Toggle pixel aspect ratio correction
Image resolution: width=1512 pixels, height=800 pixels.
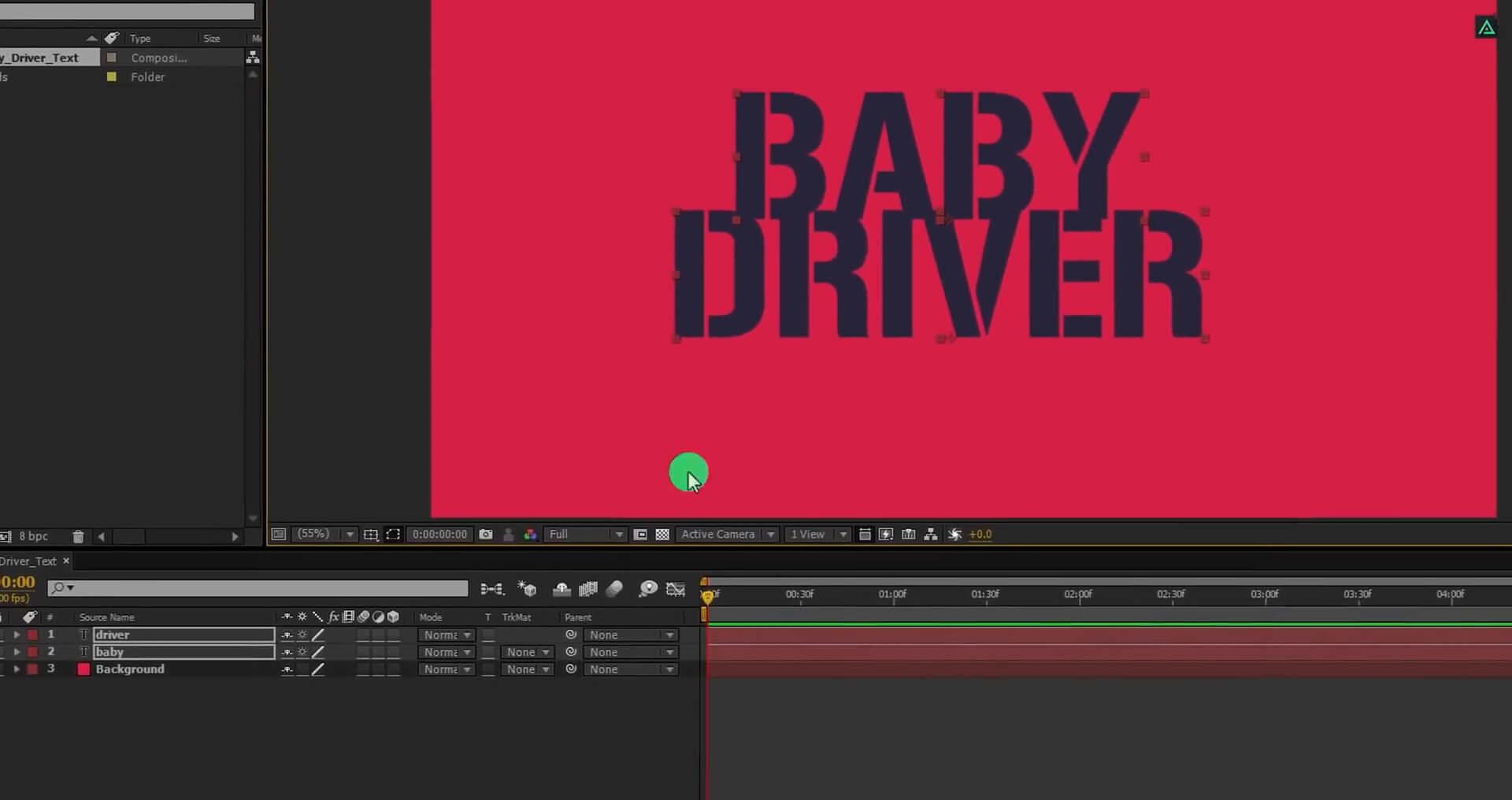[865, 535]
